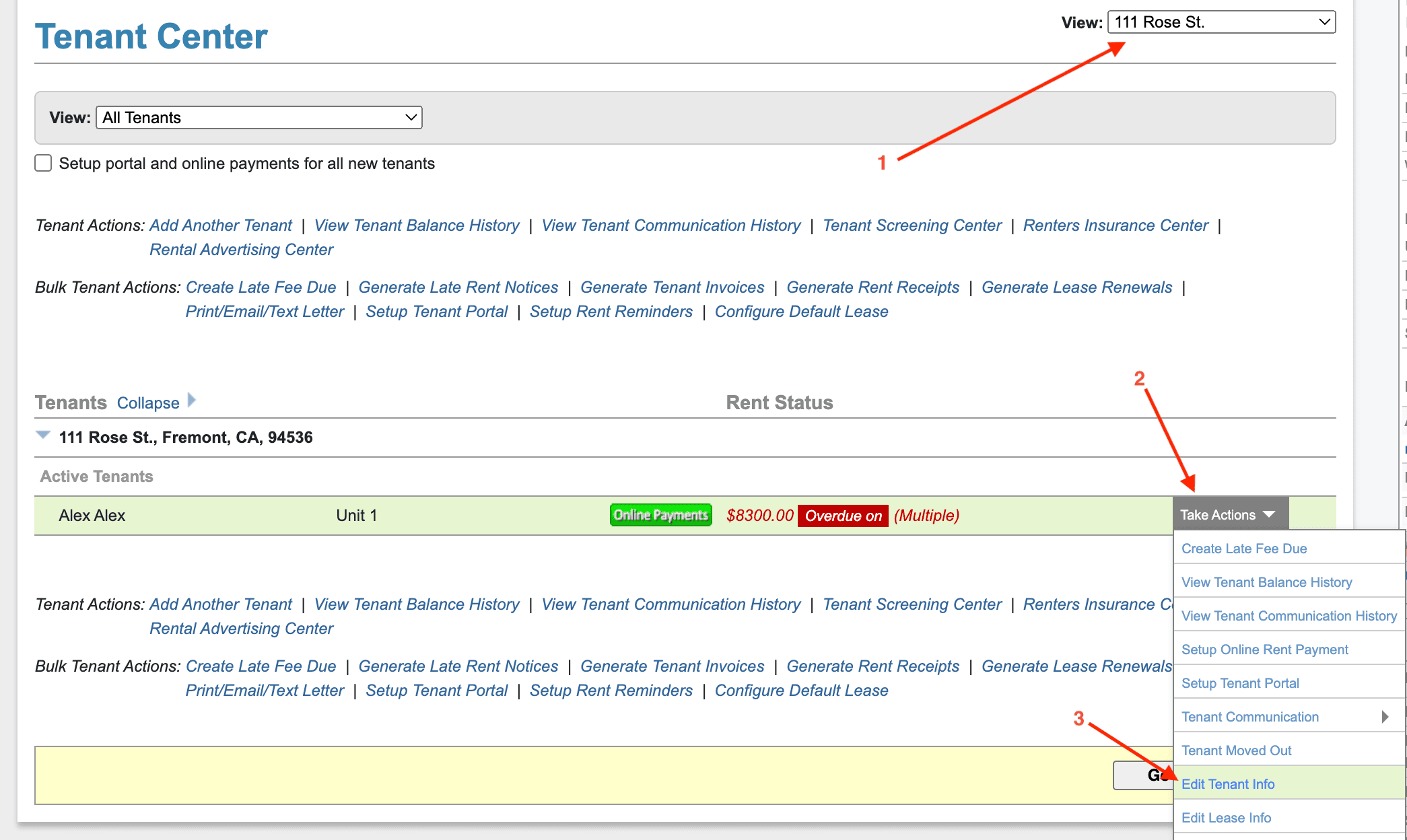The image size is (1407, 840).
Task: Click Generate Late Rent Notices
Action: click(x=458, y=287)
